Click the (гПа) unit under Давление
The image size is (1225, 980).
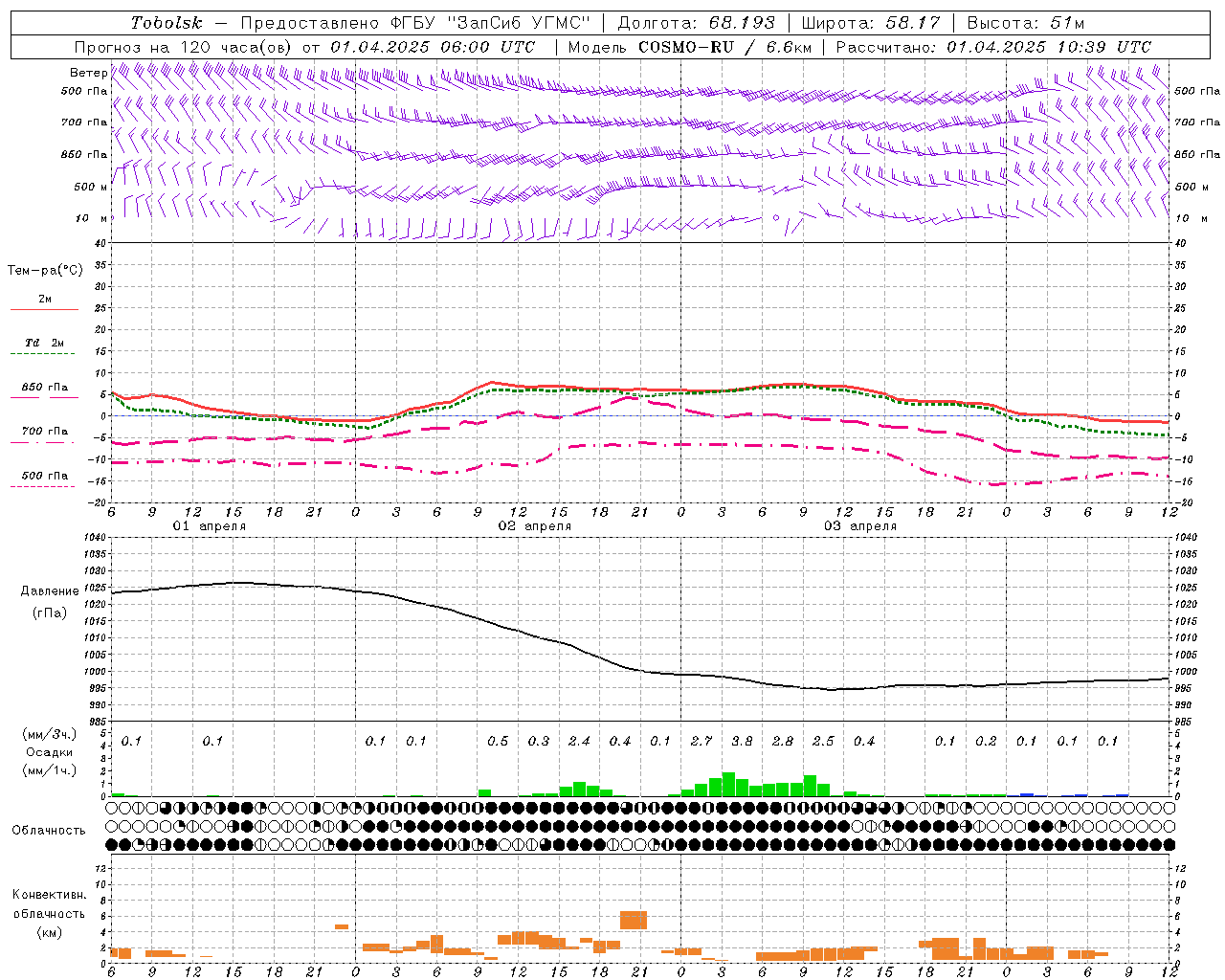point(50,613)
